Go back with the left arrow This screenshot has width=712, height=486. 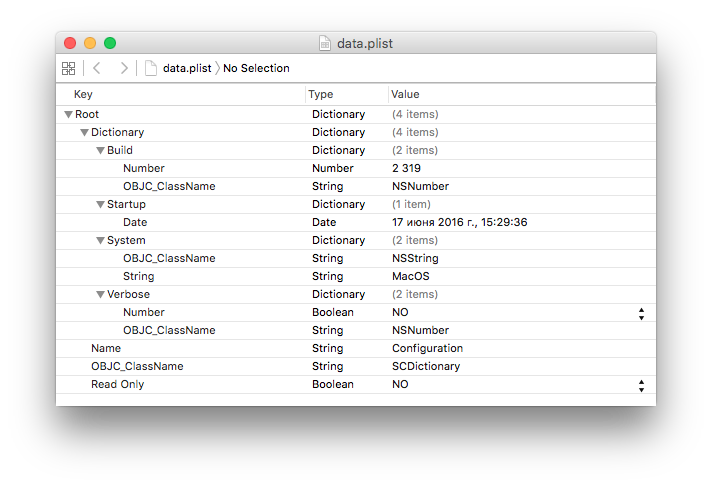pos(97,68)
